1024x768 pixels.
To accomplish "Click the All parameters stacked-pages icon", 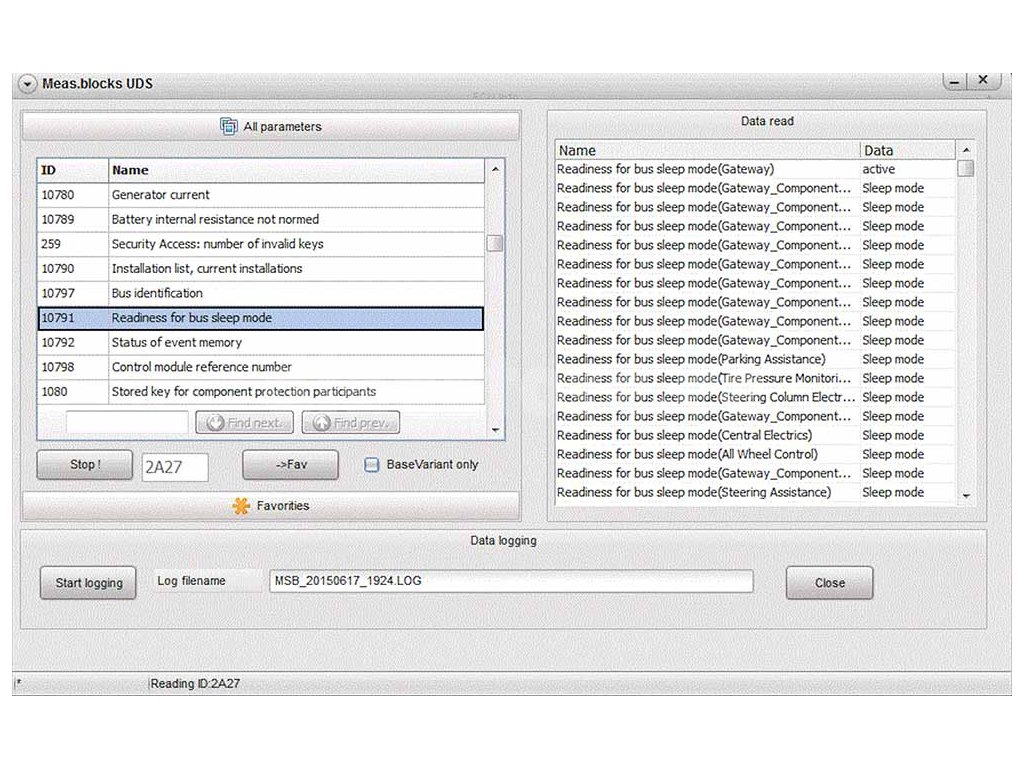I will (x=229, y=127).
